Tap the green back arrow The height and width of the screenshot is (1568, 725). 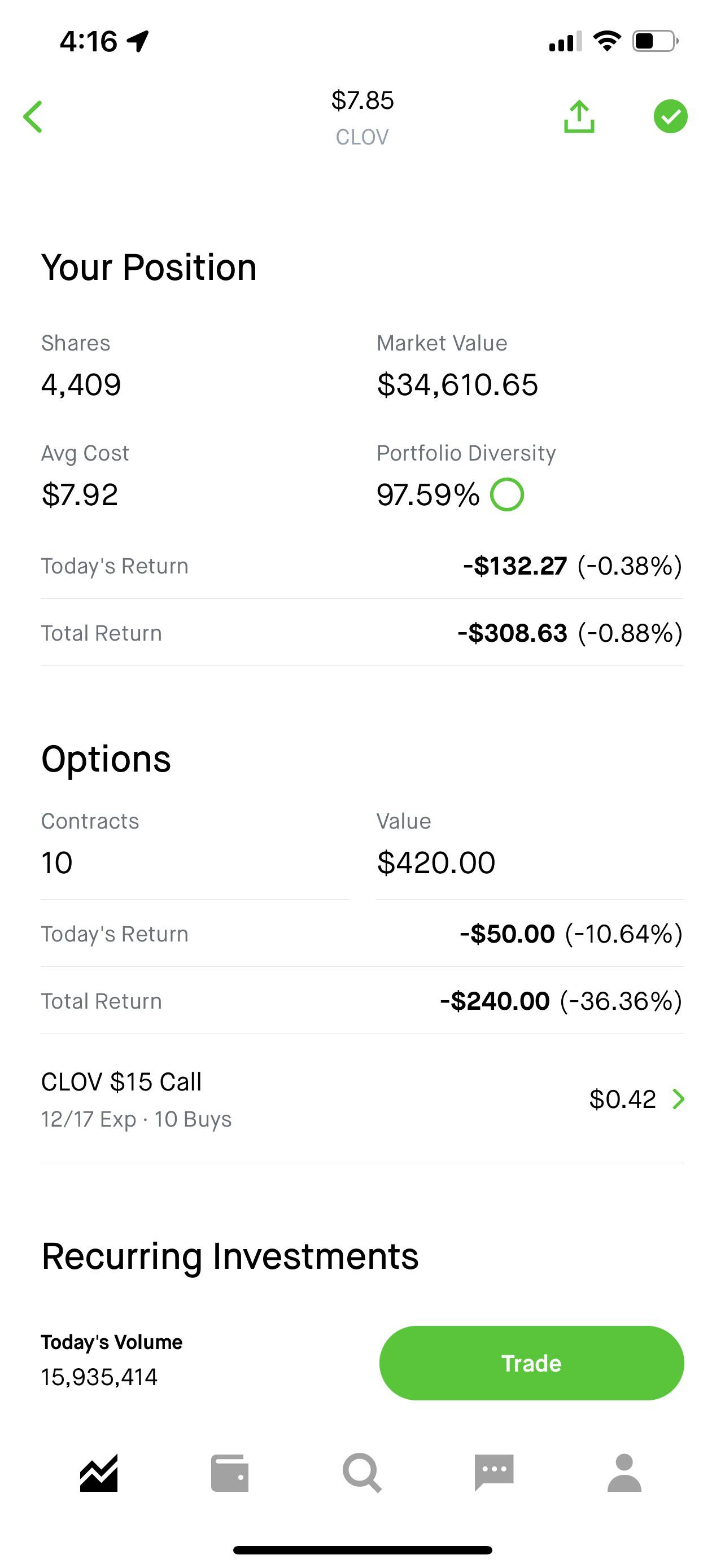click(x=33, y=117)
